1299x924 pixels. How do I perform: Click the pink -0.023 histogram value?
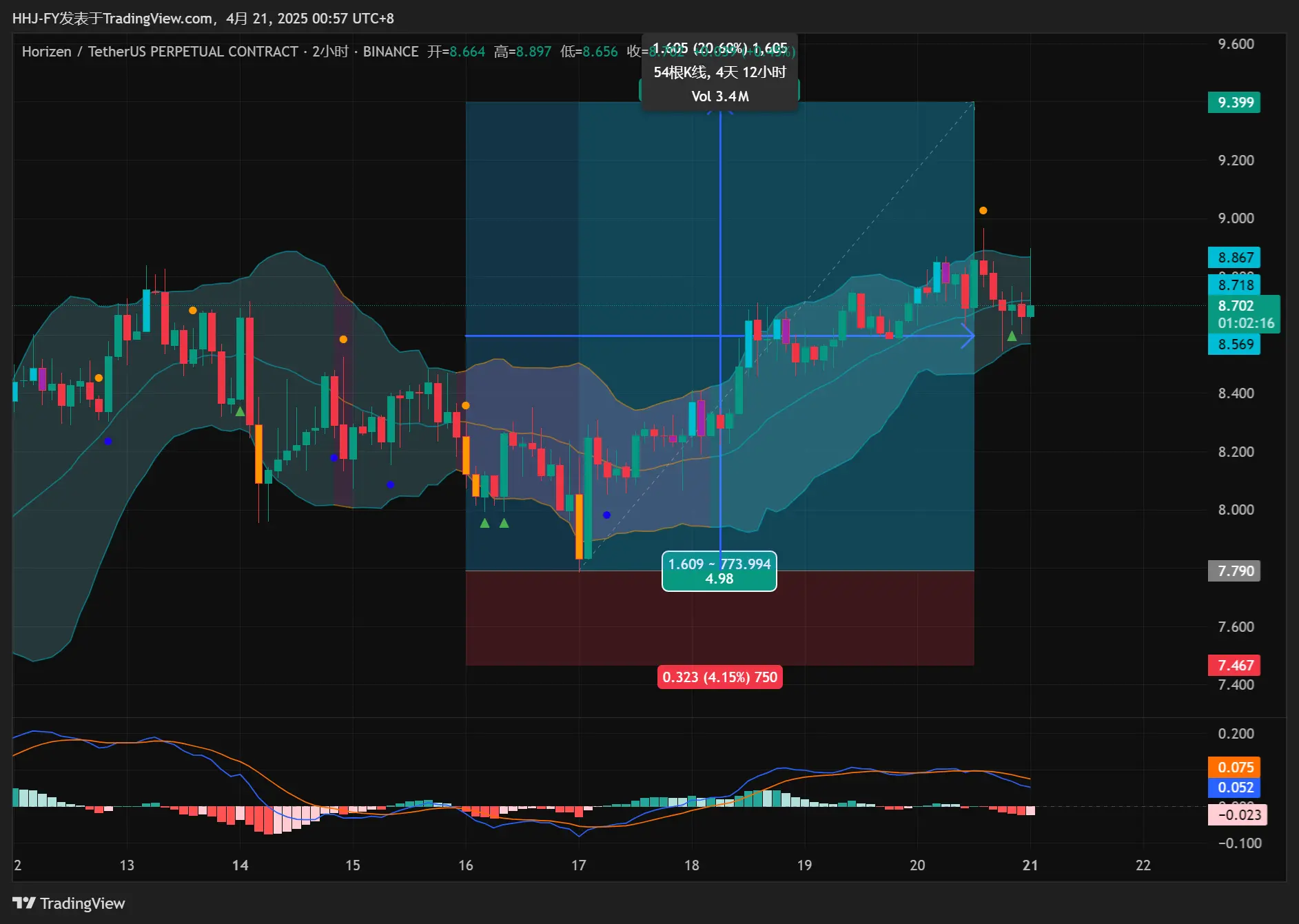[x=1238, y=815]
